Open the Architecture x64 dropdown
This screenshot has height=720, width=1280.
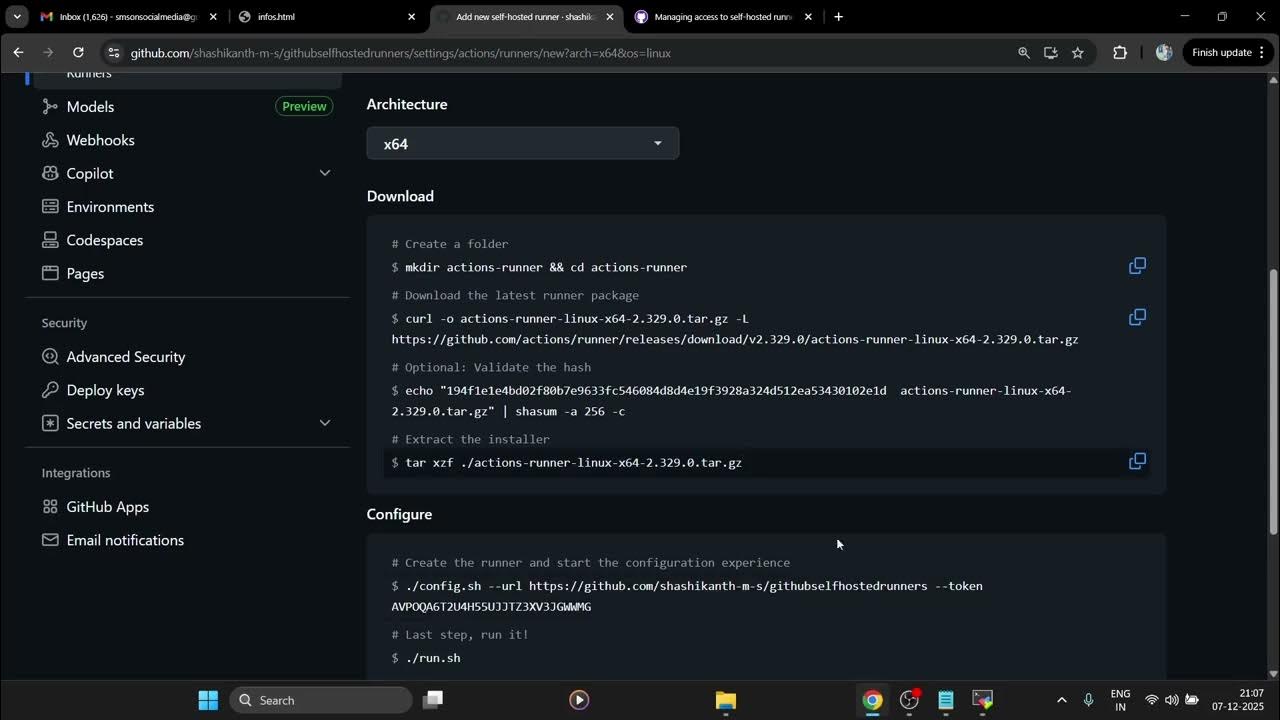tap(522, 143)
